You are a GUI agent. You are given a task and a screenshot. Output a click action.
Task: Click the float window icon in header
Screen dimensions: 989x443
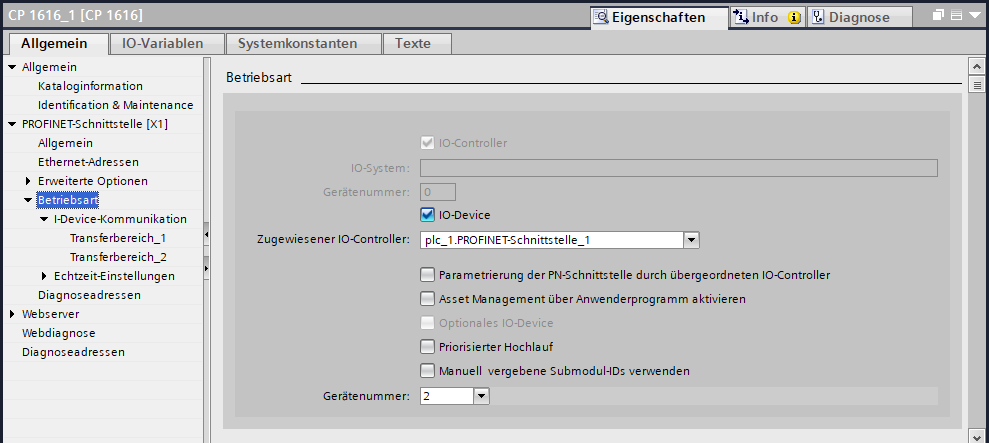point(939,15)
